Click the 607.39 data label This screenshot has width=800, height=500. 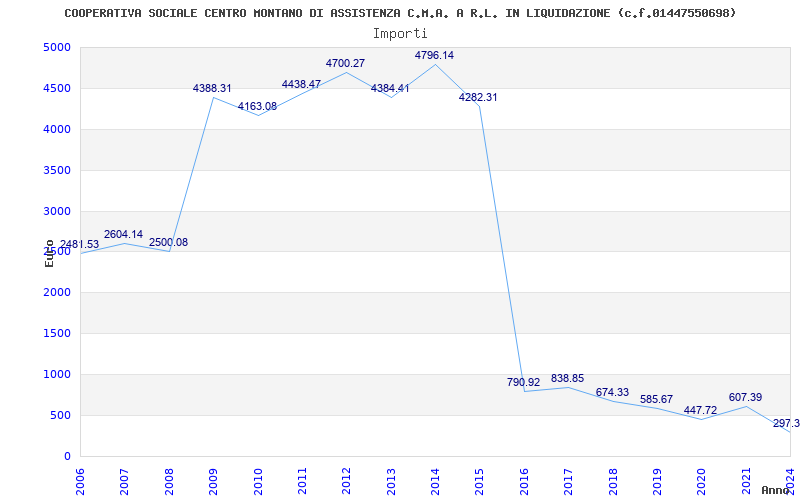point(745,397)
